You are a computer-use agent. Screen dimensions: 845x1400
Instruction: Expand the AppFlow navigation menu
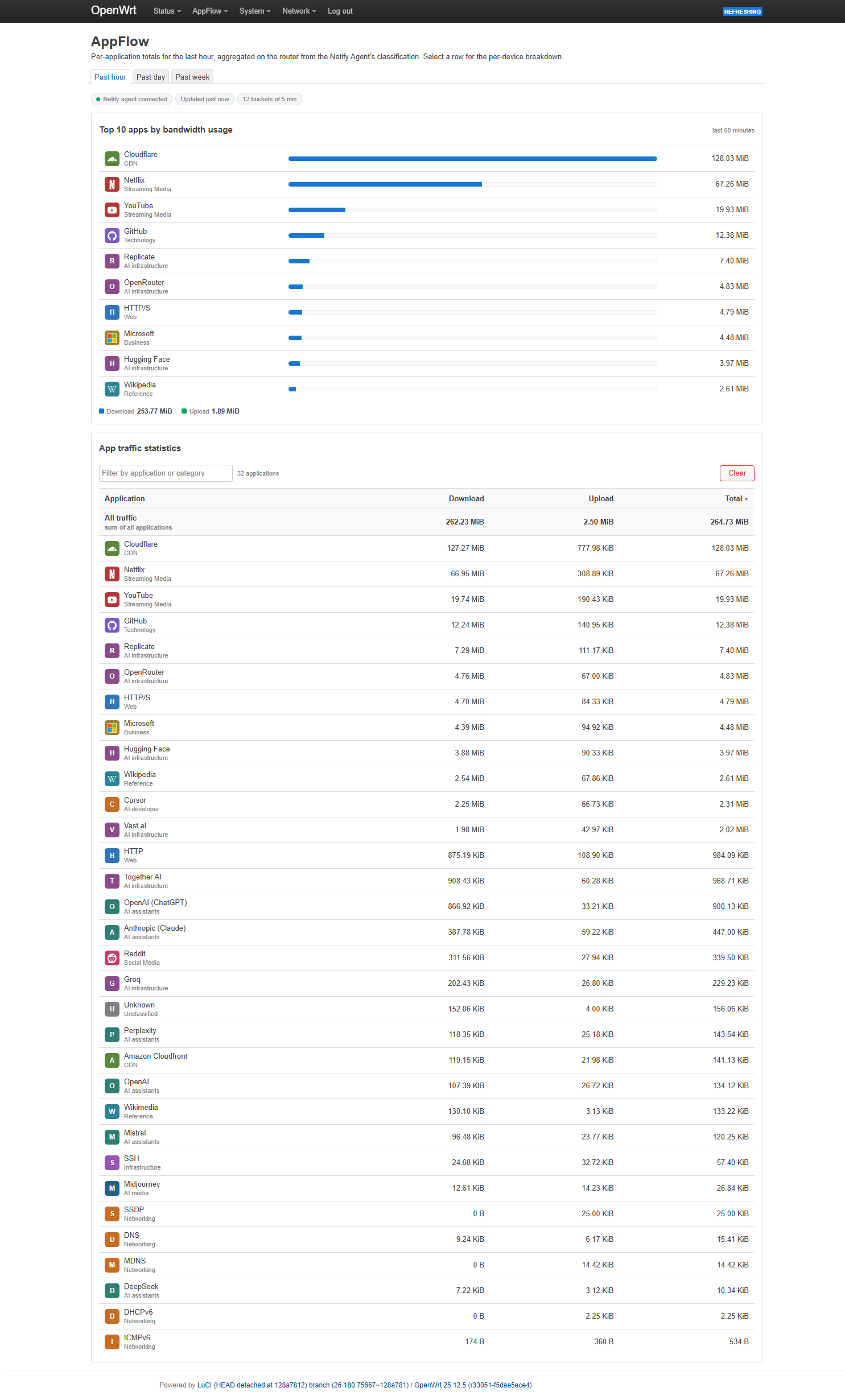[x=210, y=11]
